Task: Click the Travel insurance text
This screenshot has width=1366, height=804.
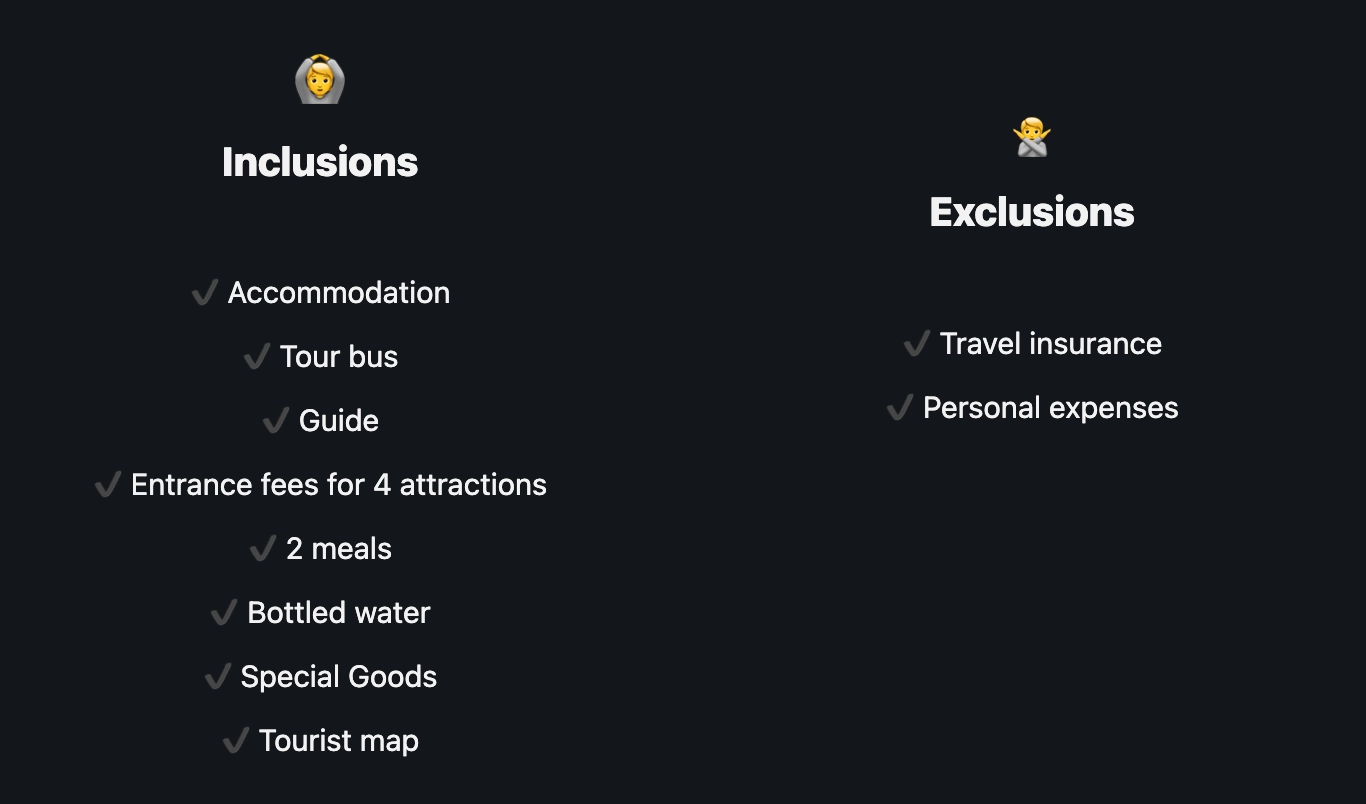Action: (1051, 344)
